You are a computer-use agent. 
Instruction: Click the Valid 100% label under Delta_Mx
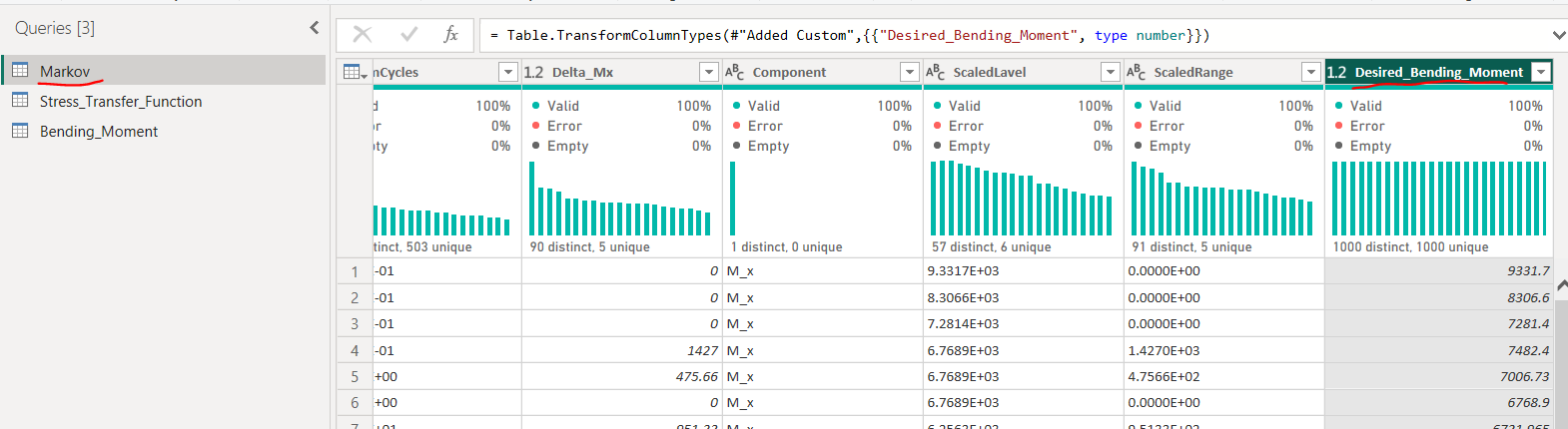(621, 106)
